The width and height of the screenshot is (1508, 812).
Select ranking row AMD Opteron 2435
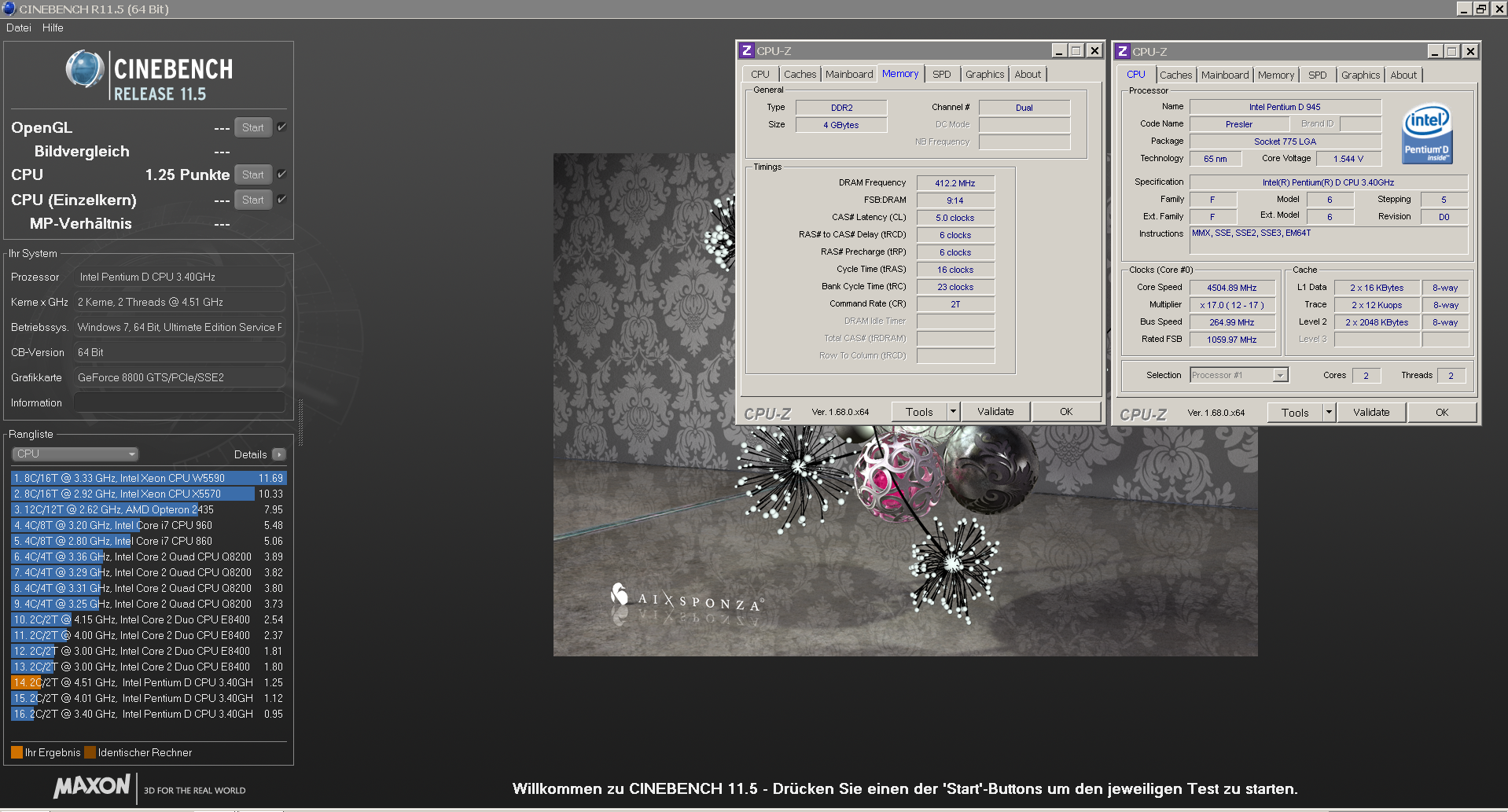click(149, 509)
